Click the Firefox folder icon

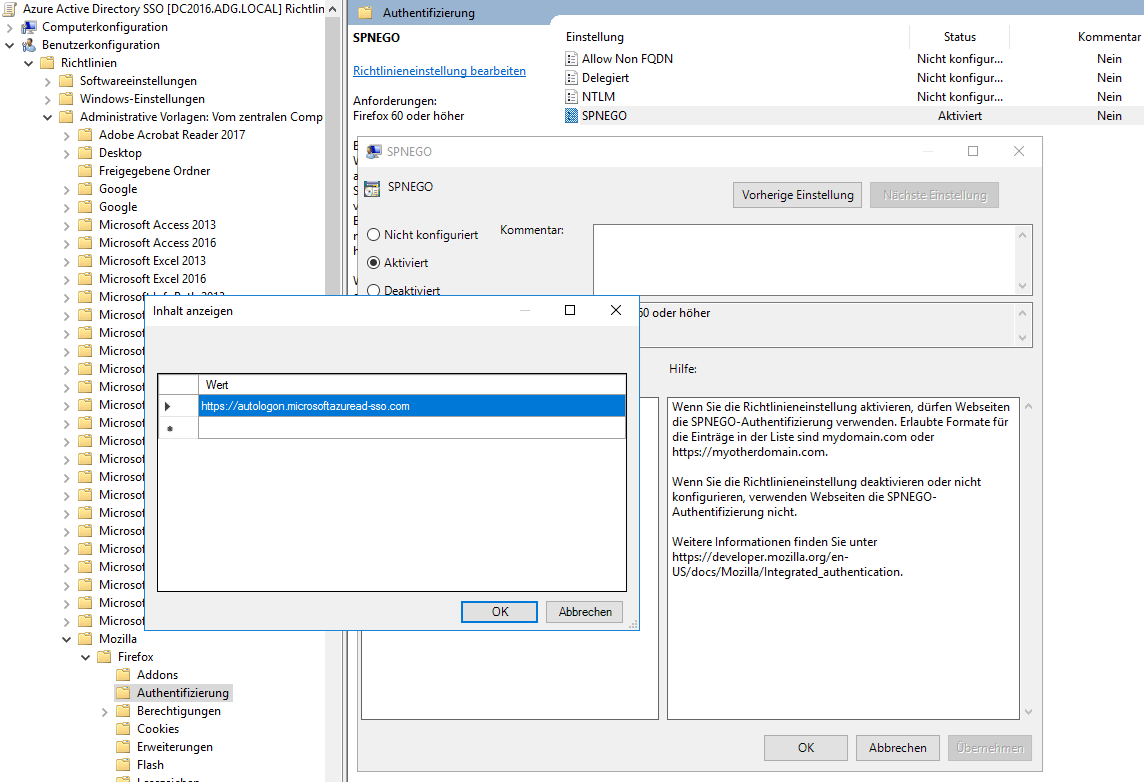pyautogui.click(x=104, y=657)
